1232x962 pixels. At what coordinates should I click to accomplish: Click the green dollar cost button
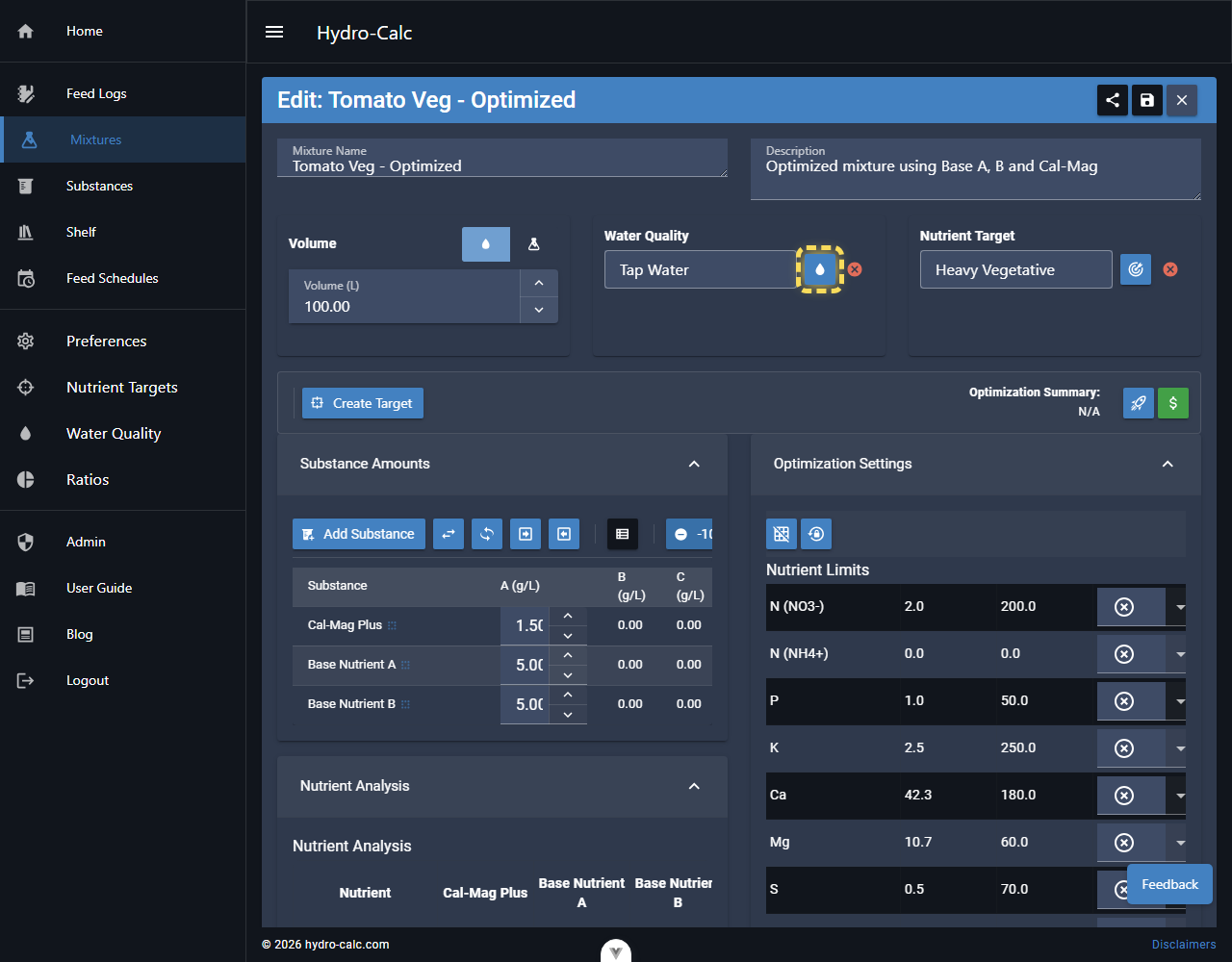pyautogui.click(x=1173, y=403)
